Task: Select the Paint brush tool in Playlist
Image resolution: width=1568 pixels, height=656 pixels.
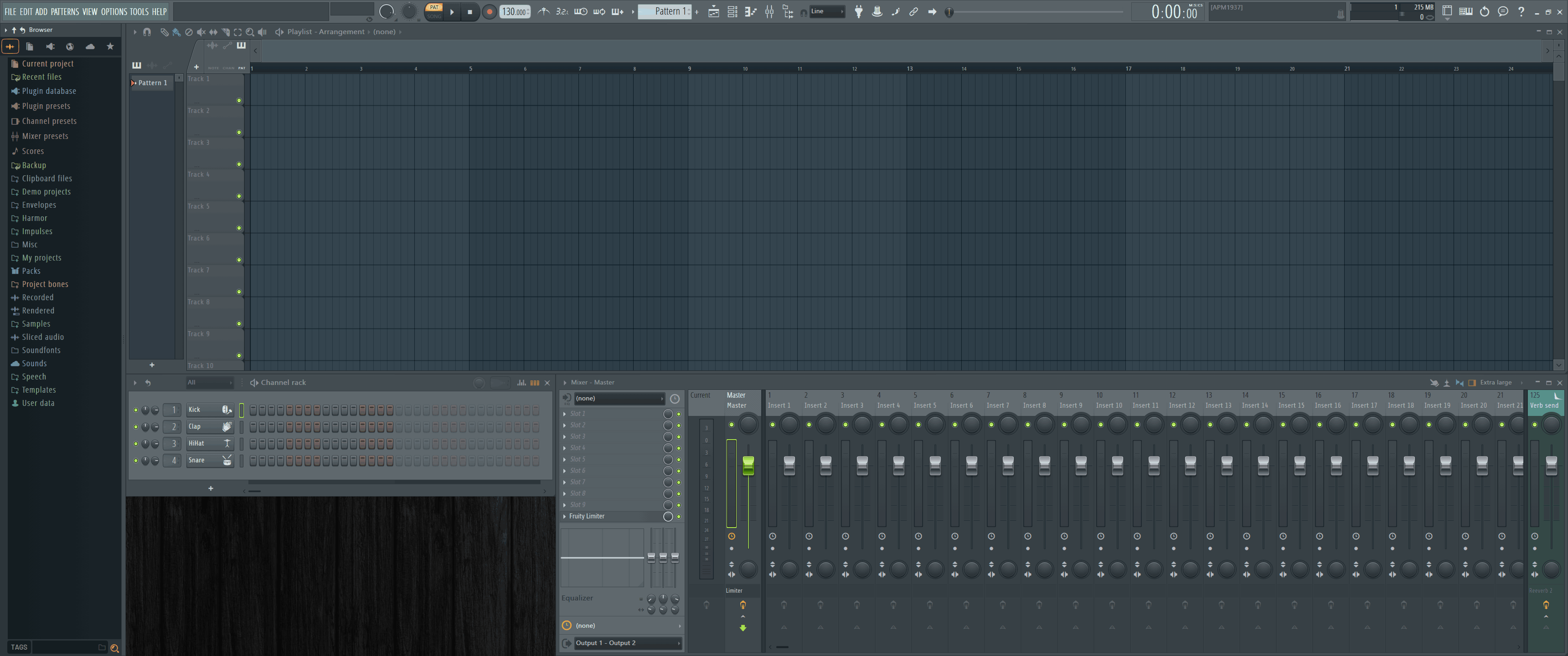Action: pyautogui.click(x=176, y=31)
